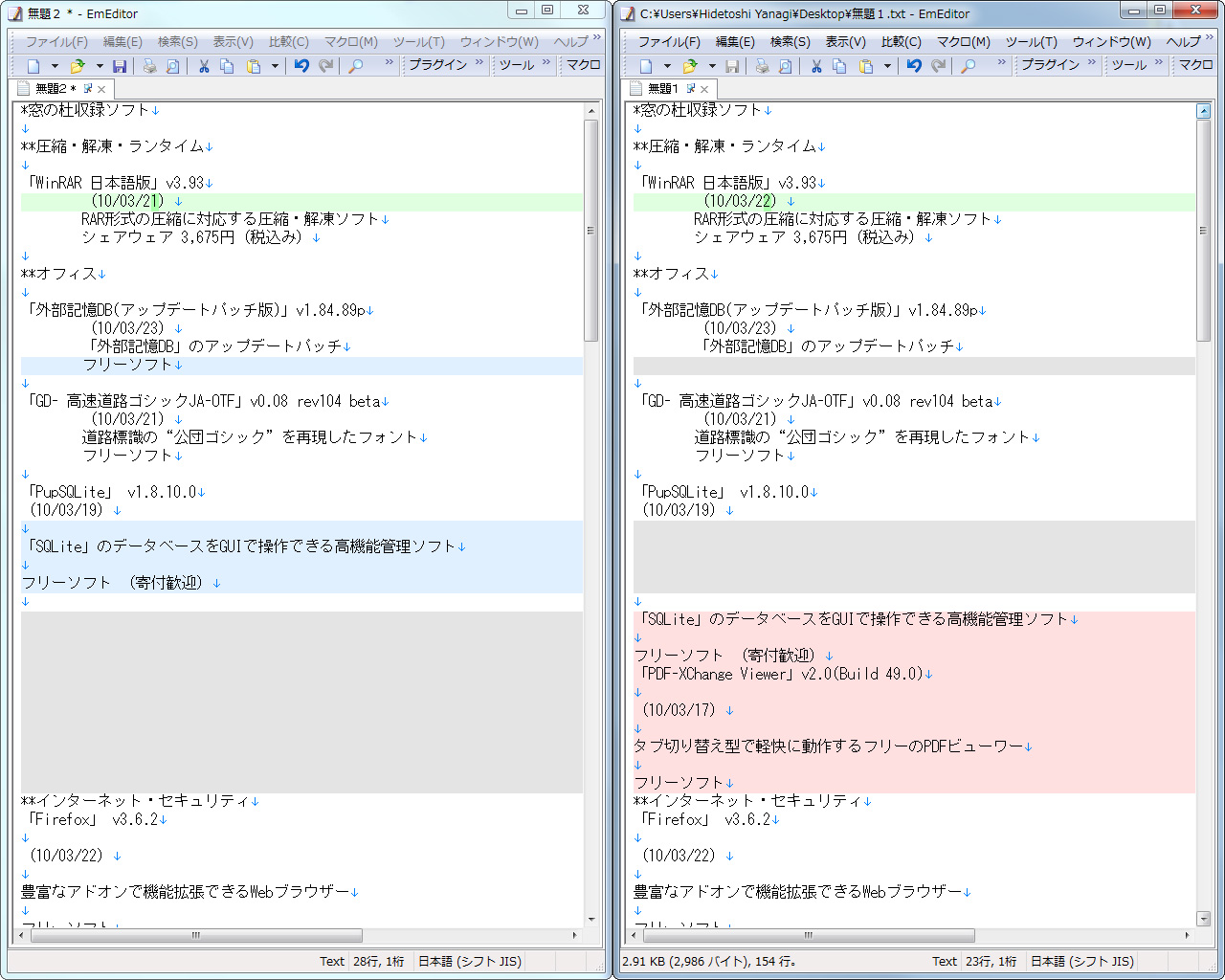Screen dimensions: 1225x980
Task: Expand ツール toolbar chevron in right window
Action: pos(1159,63)
